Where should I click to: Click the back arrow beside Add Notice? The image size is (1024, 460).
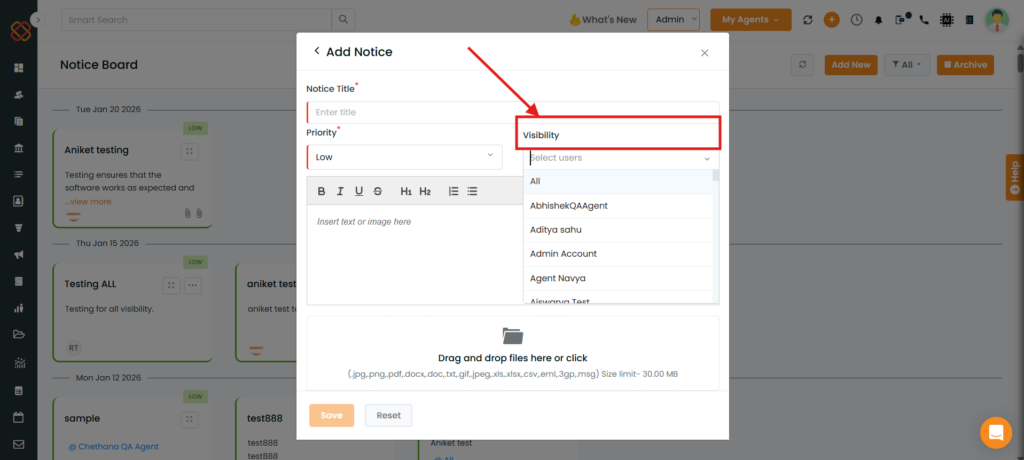click(x=316, y=51)
